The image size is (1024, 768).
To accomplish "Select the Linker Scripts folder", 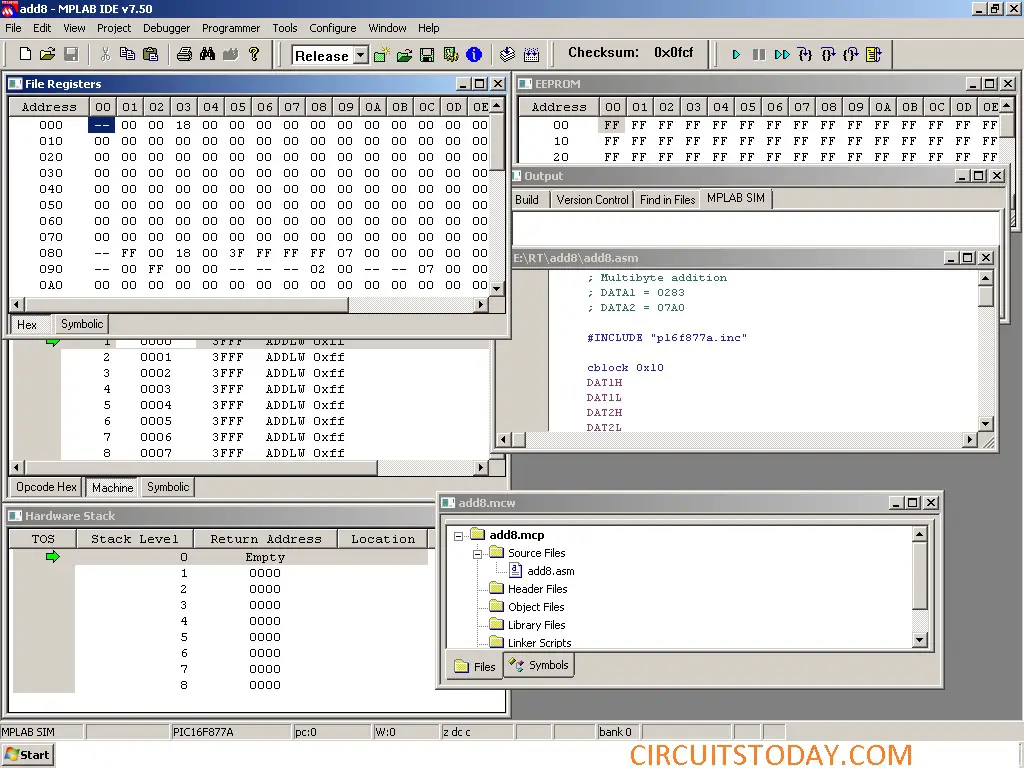I will [x=539, y=643].
